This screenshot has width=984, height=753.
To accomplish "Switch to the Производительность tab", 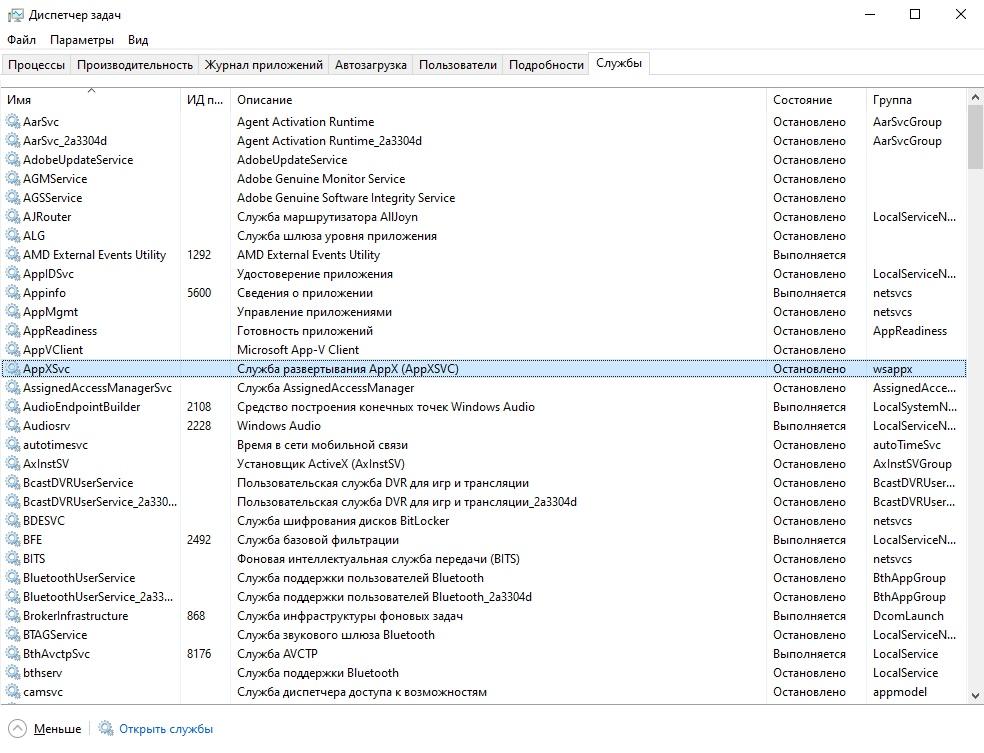I will pyautogui.click(x=134, y=65).
